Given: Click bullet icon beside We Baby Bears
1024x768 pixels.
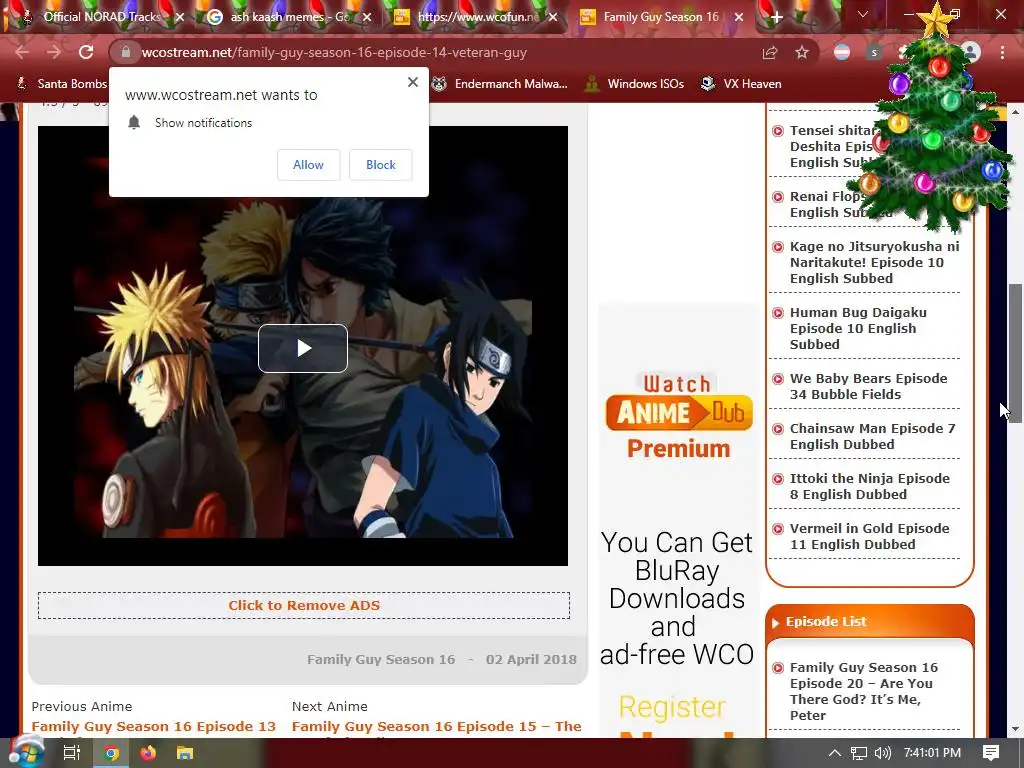Looking at the screenshot, I should 778,379.
